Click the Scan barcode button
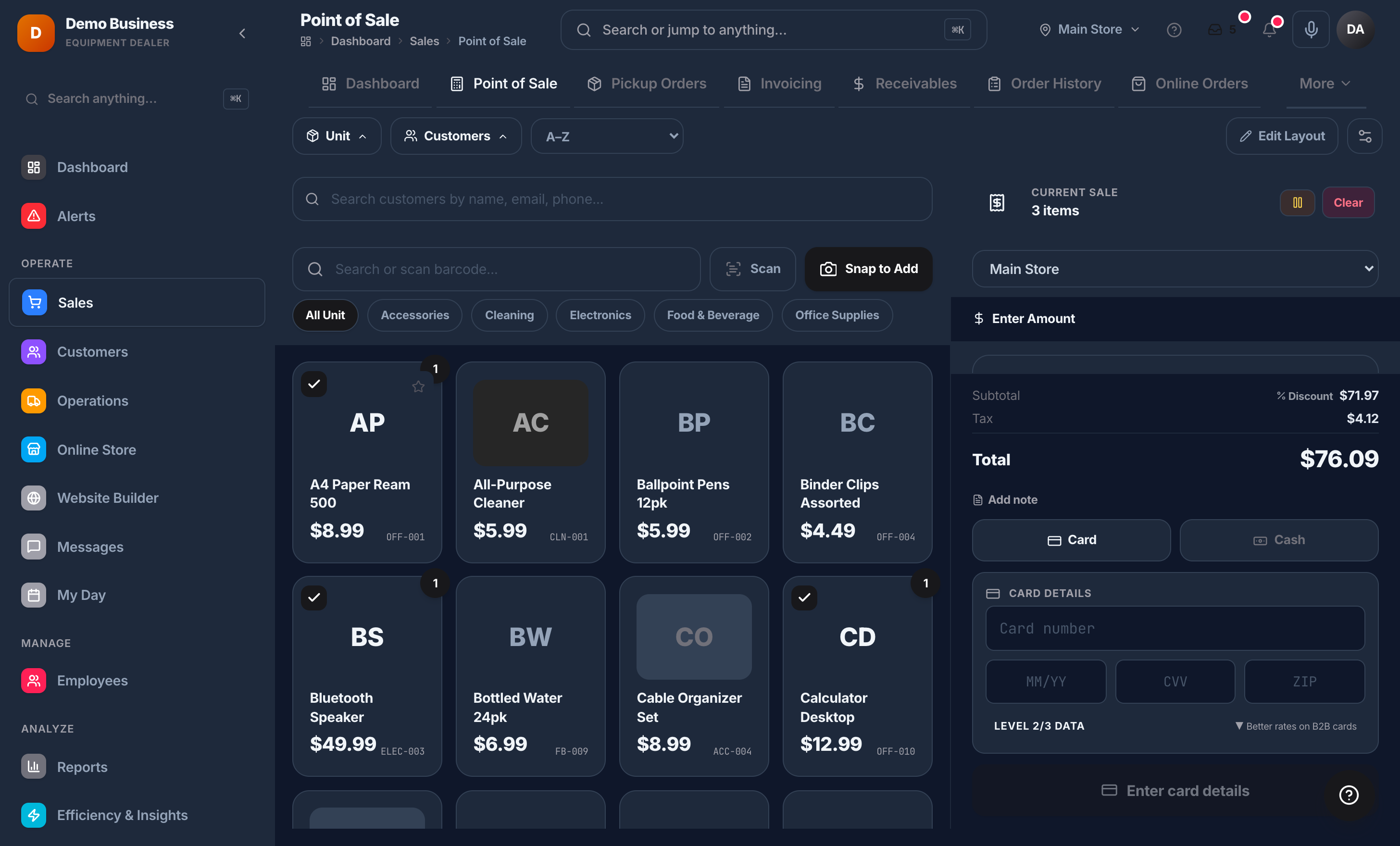The image size is (1400, 846). click(x=753, y=269)
